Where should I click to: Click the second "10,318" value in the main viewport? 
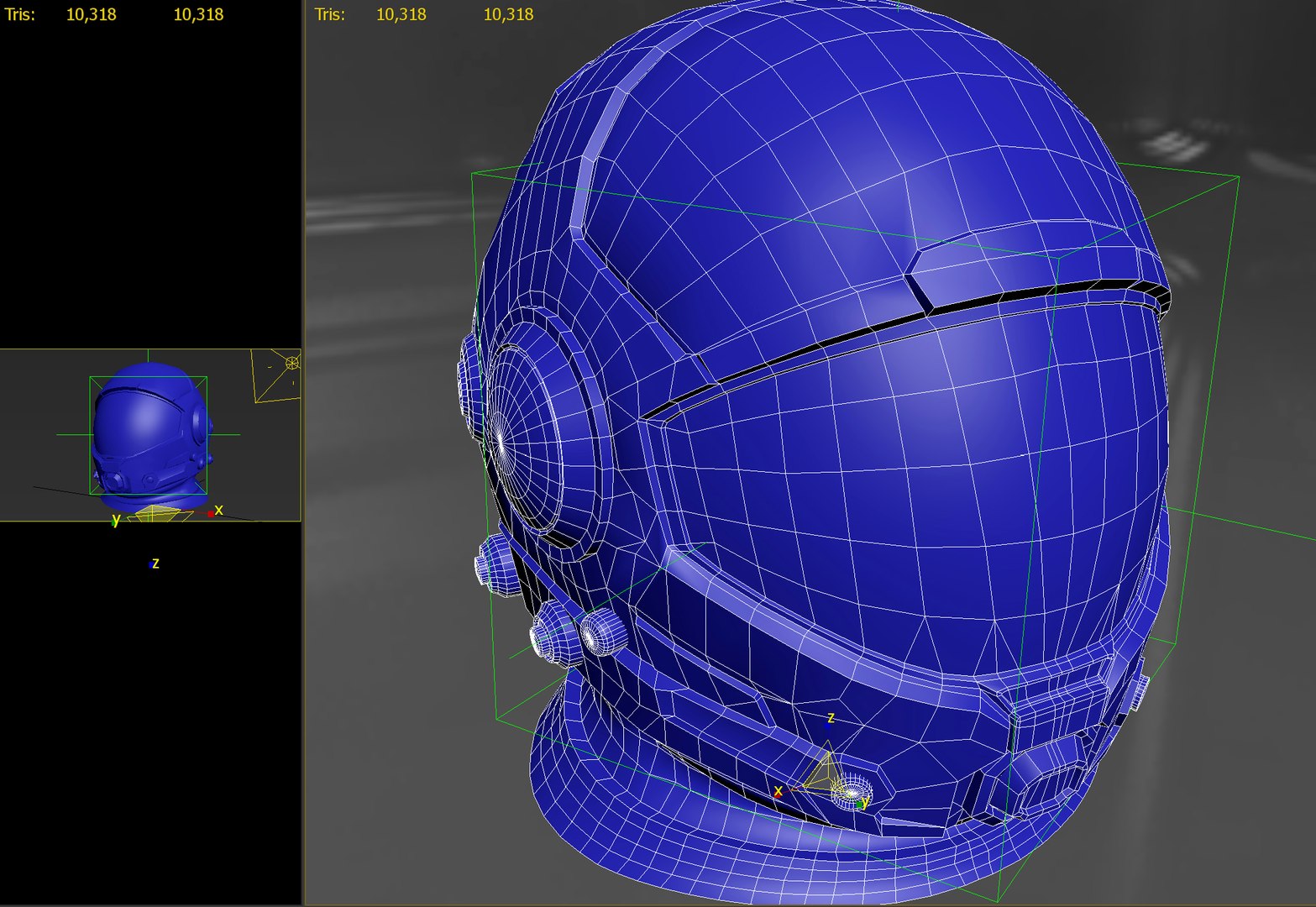(508, 14)
